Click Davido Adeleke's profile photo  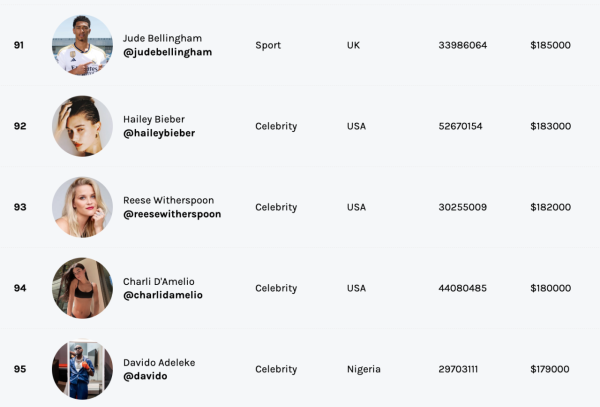[x=82, y=369]
